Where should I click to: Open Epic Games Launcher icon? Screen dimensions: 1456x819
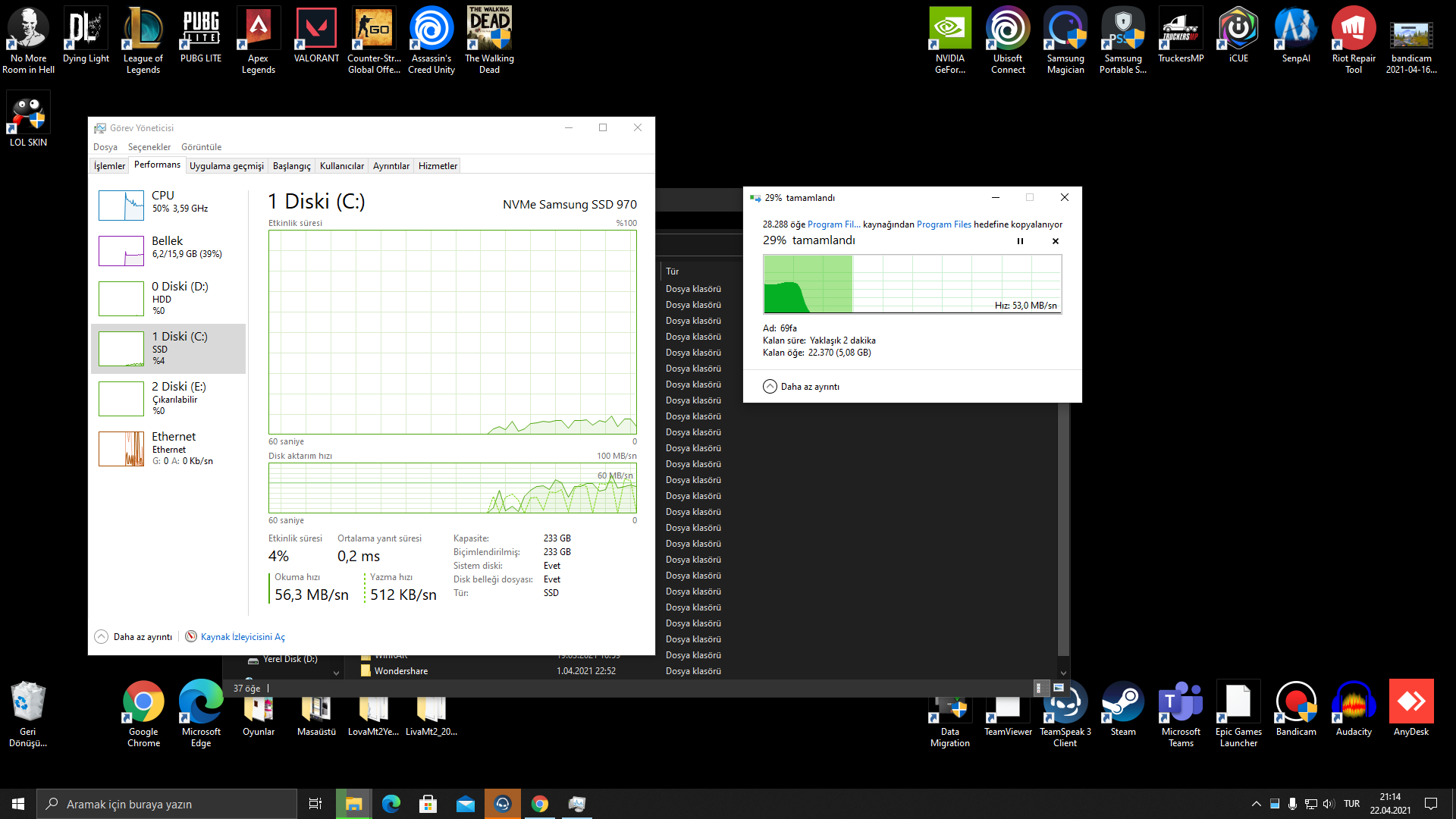pyautogui.click(x=1238, y=714)
